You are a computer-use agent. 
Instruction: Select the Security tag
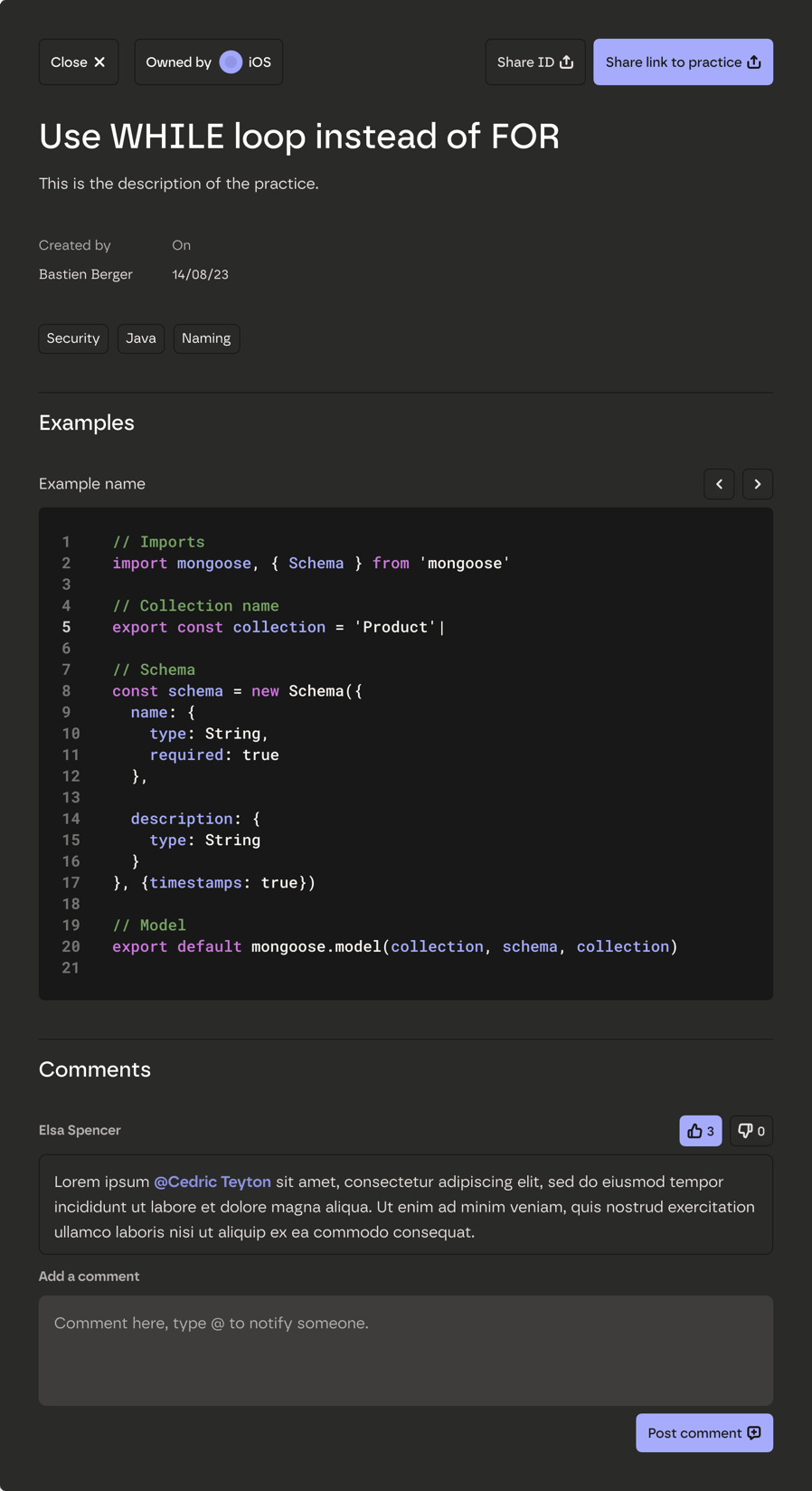point(73,338)
